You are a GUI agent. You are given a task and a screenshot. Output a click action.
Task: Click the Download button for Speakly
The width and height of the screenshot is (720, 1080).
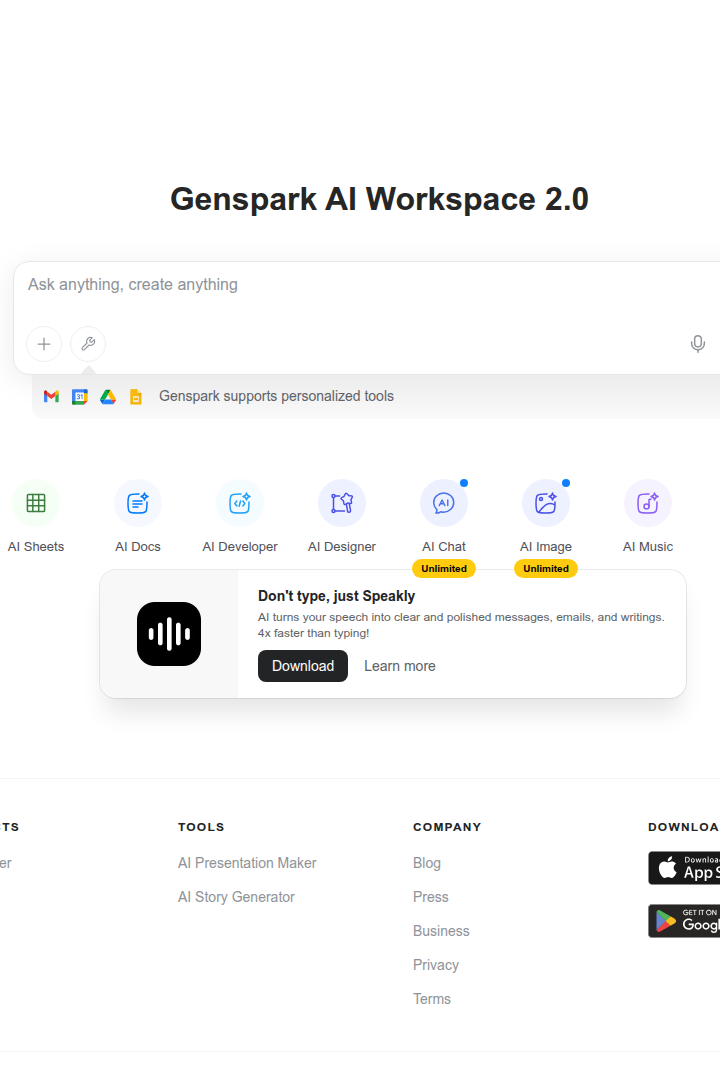(x=303, y=666)
